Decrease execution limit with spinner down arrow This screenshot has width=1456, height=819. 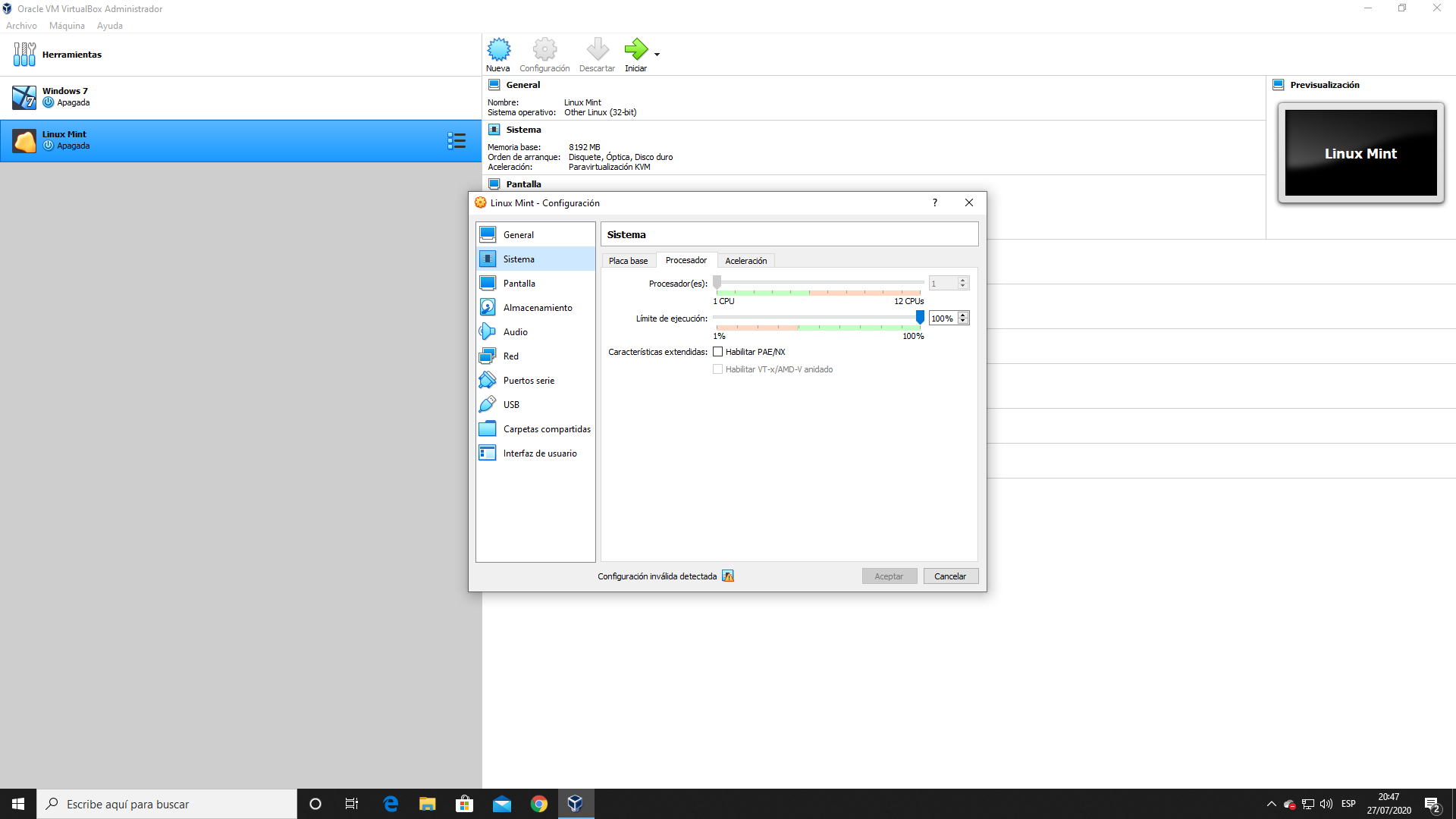coord(963,322)
